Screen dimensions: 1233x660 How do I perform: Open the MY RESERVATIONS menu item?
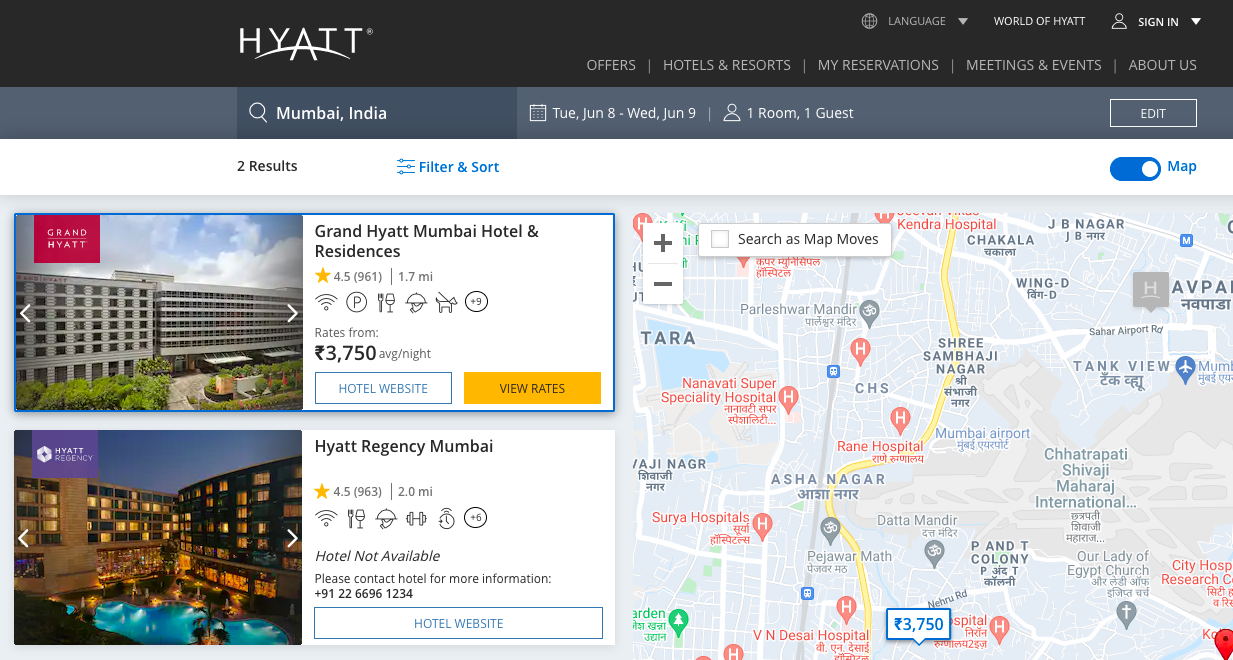pyautogui.click(x=878, y=64)
